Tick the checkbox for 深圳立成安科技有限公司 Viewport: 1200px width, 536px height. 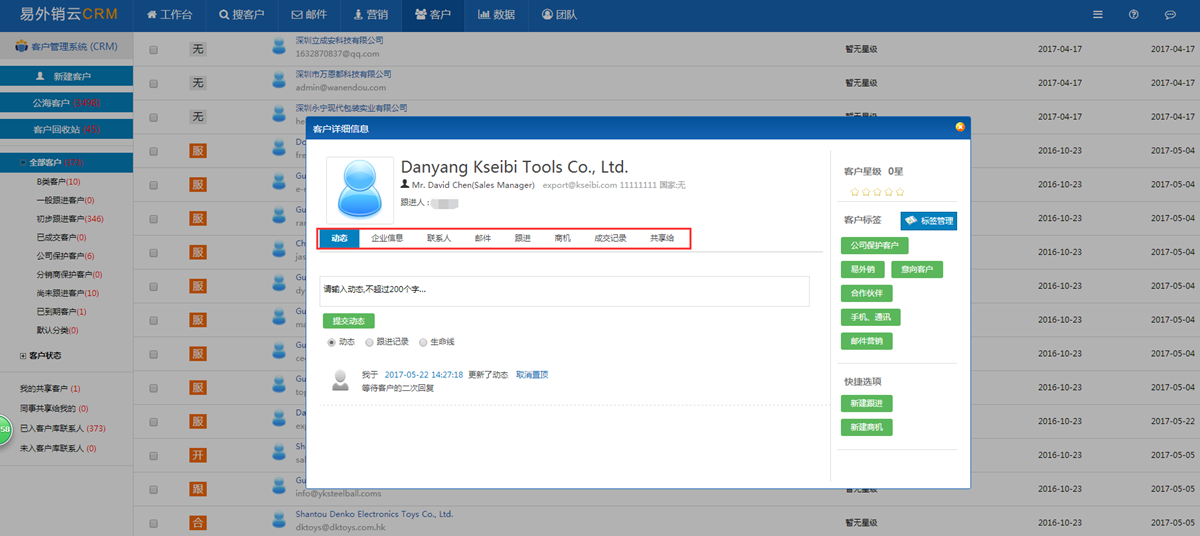coord(153,49)
